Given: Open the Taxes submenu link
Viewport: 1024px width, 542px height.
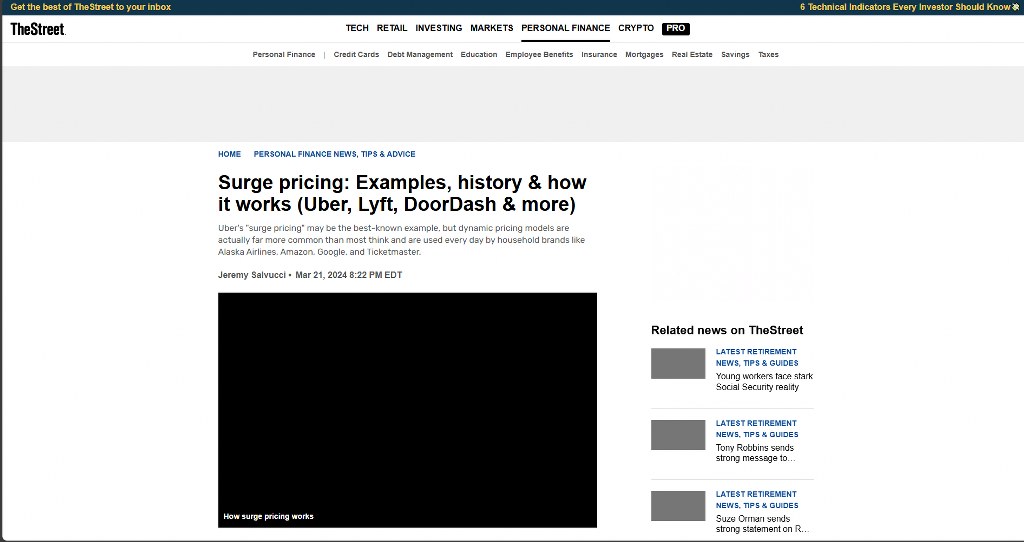Looking at the screenshot, I should point(769,55).
